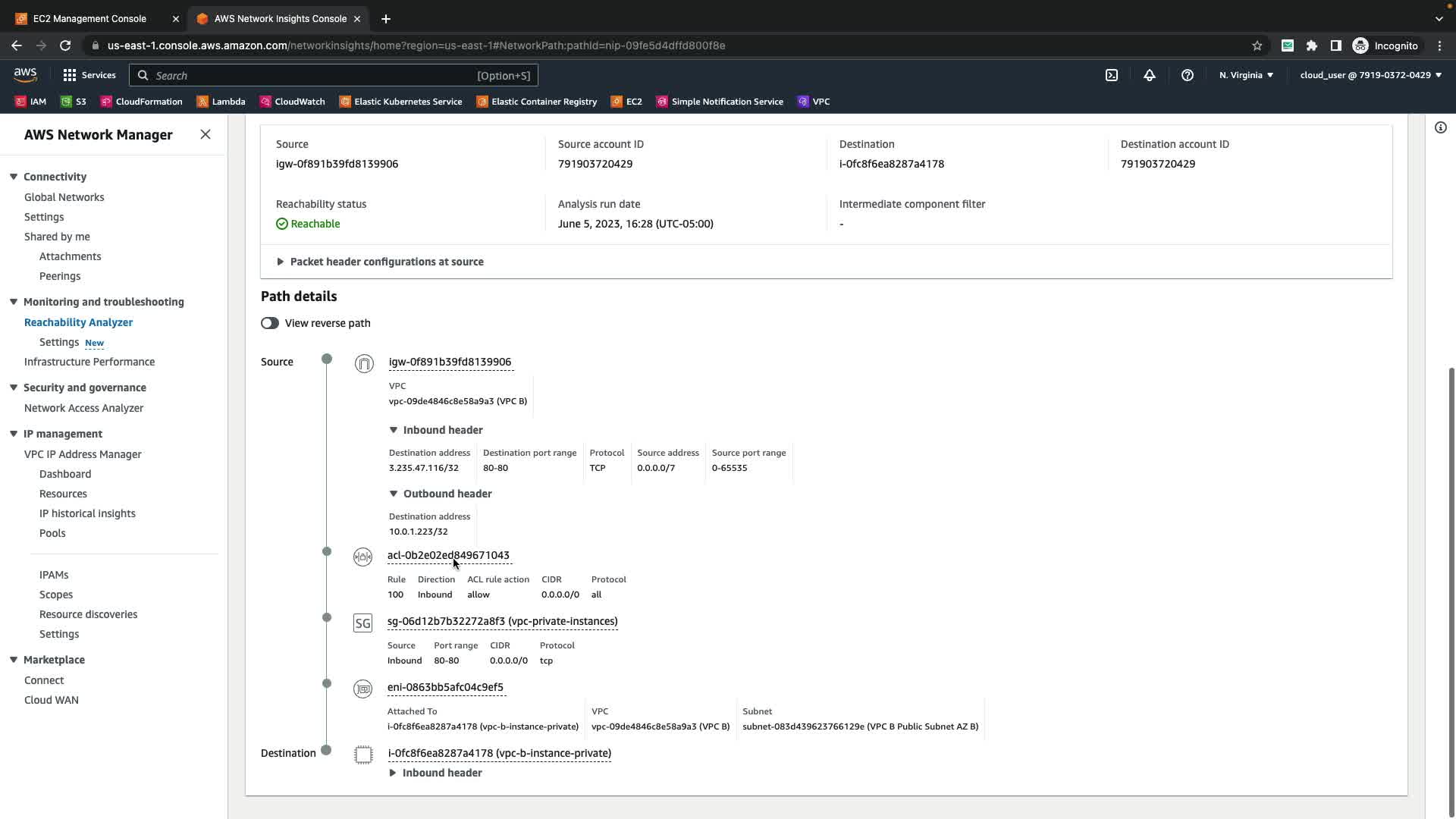Click the AWS logo home icon
The width and height of the screenshot is (1456, 819).
pos(25,74)
